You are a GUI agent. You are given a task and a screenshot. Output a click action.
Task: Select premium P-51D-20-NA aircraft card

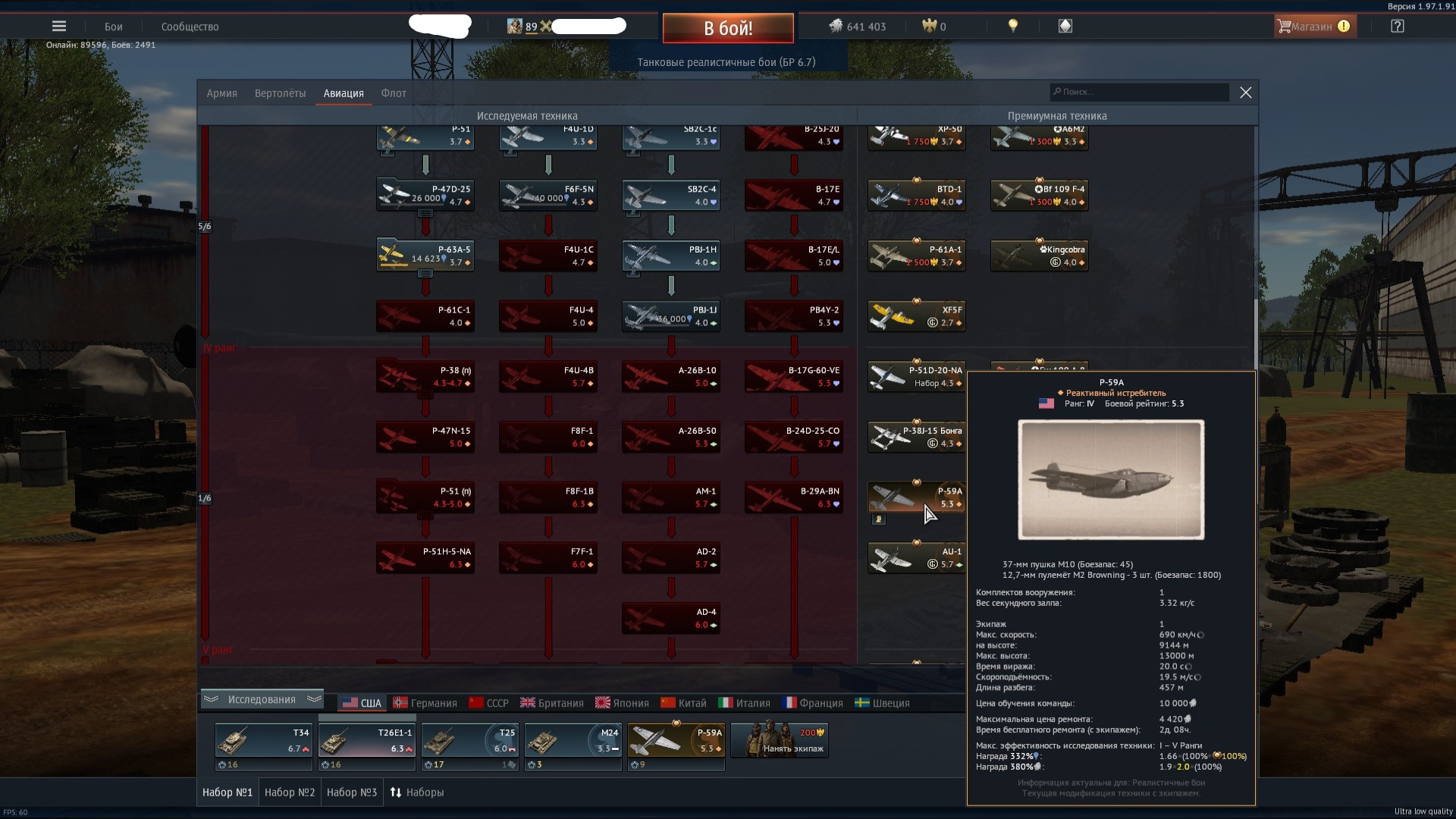click(917, 376)
